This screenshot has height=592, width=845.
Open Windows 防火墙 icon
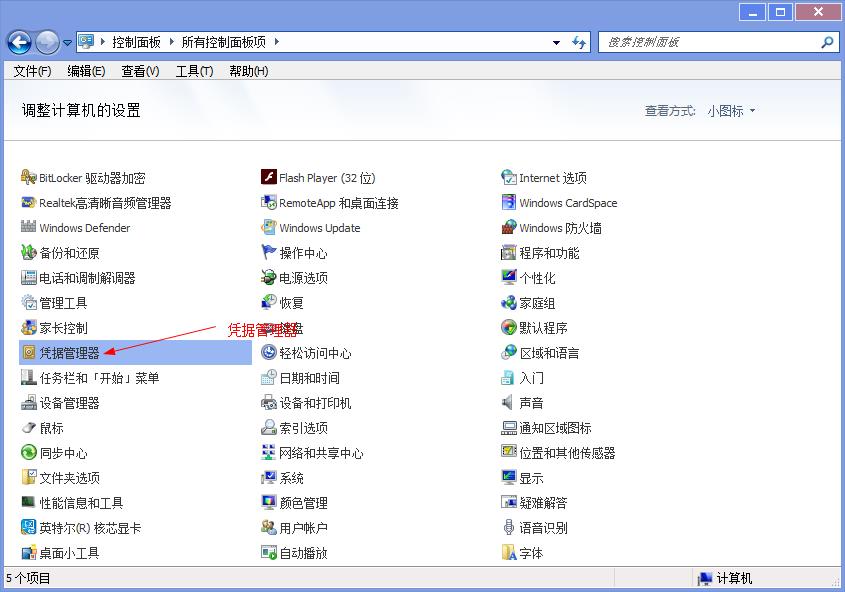click(x=509, y=227)
